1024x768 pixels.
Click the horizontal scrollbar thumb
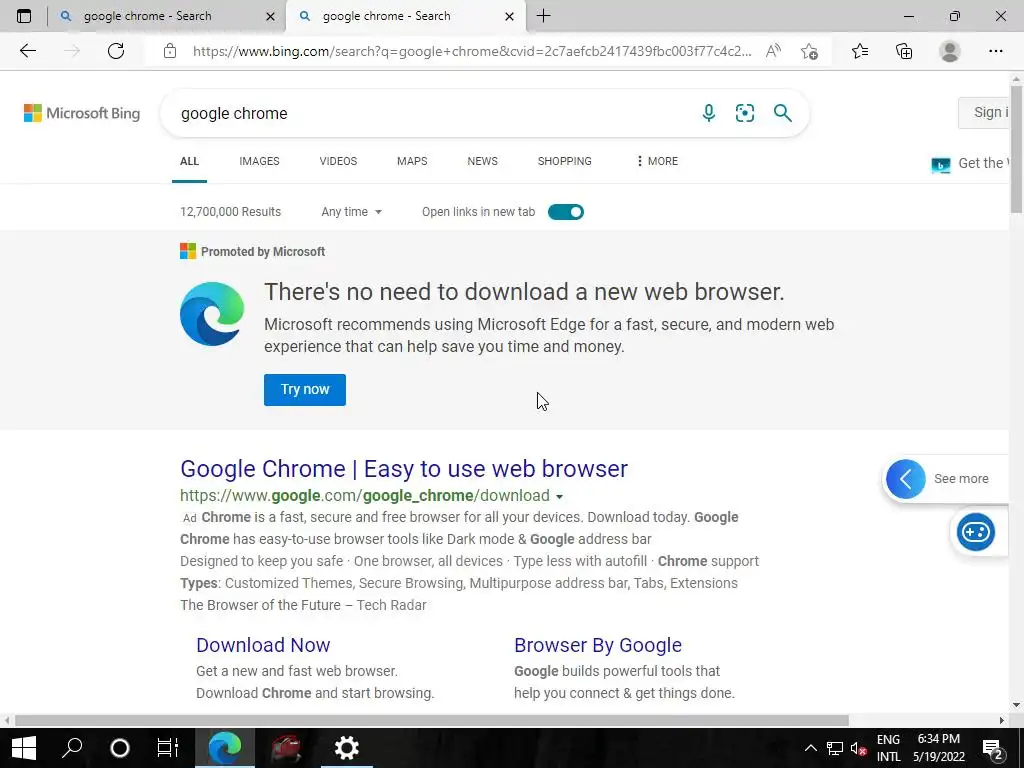point(431,720)
